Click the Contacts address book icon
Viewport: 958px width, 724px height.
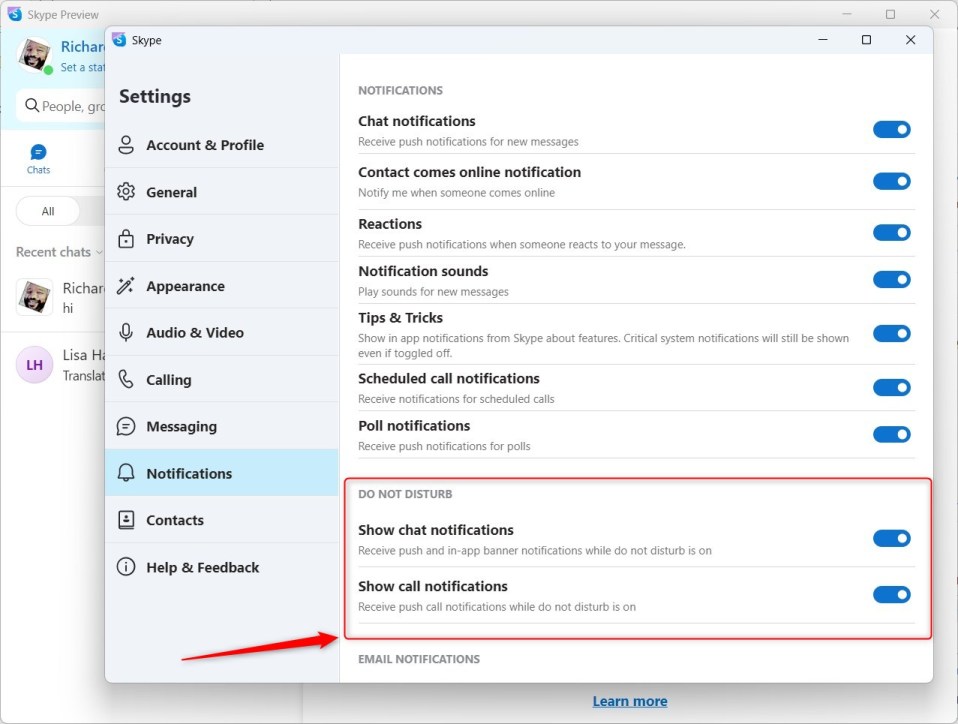(126, 520)
